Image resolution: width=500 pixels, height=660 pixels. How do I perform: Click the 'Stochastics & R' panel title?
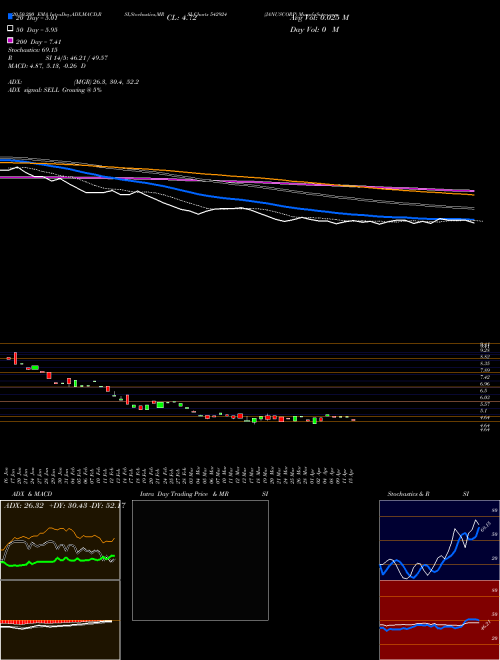tap(408, 494)
